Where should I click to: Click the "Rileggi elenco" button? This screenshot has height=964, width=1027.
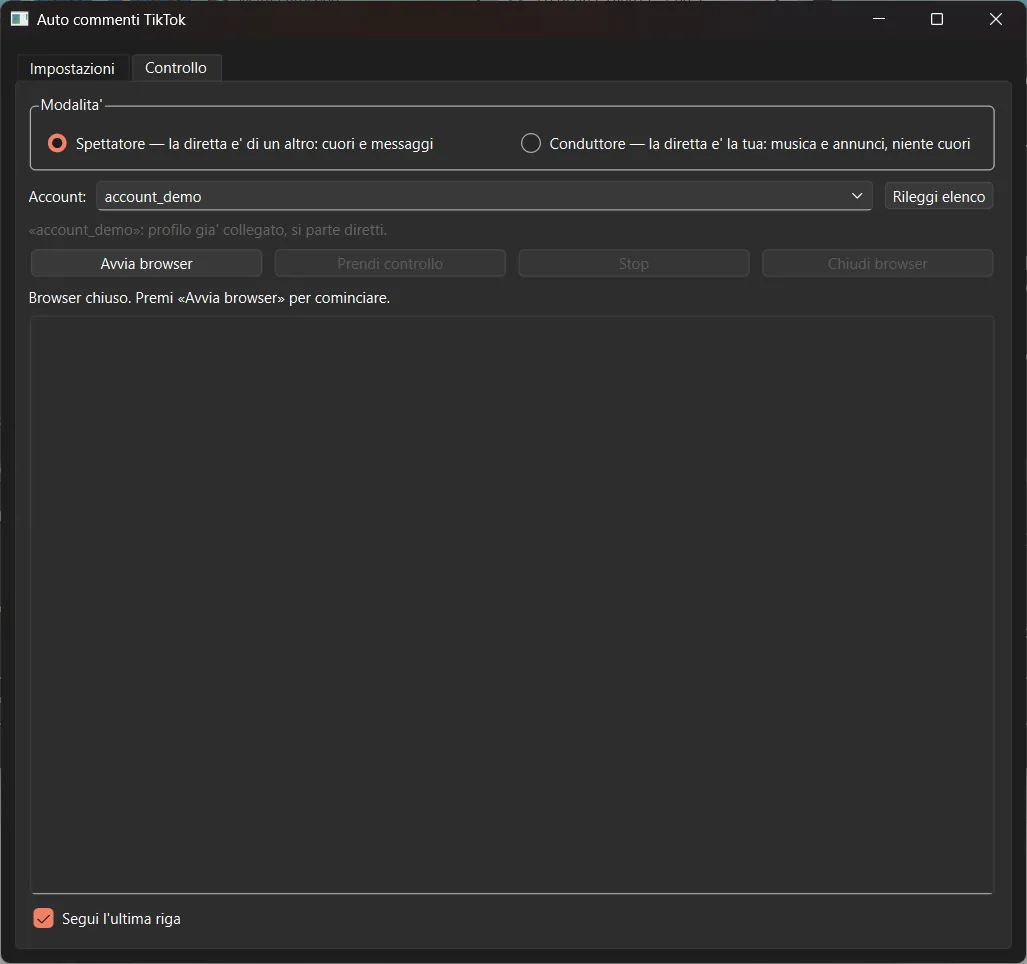[x=939, y=196]
